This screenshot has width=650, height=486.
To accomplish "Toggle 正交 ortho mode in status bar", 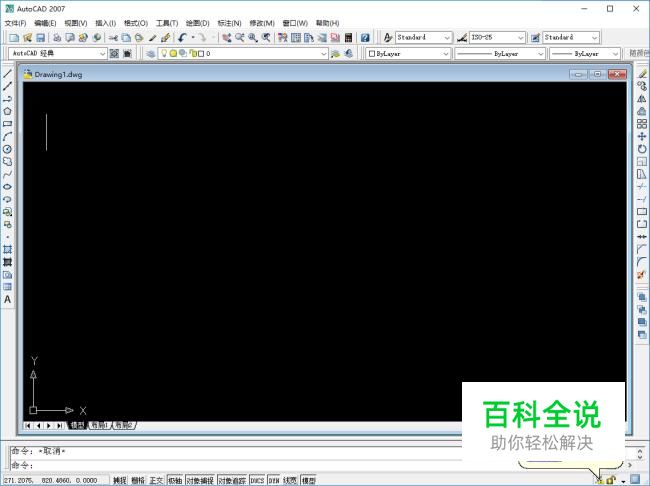I will tap(156, 480).
